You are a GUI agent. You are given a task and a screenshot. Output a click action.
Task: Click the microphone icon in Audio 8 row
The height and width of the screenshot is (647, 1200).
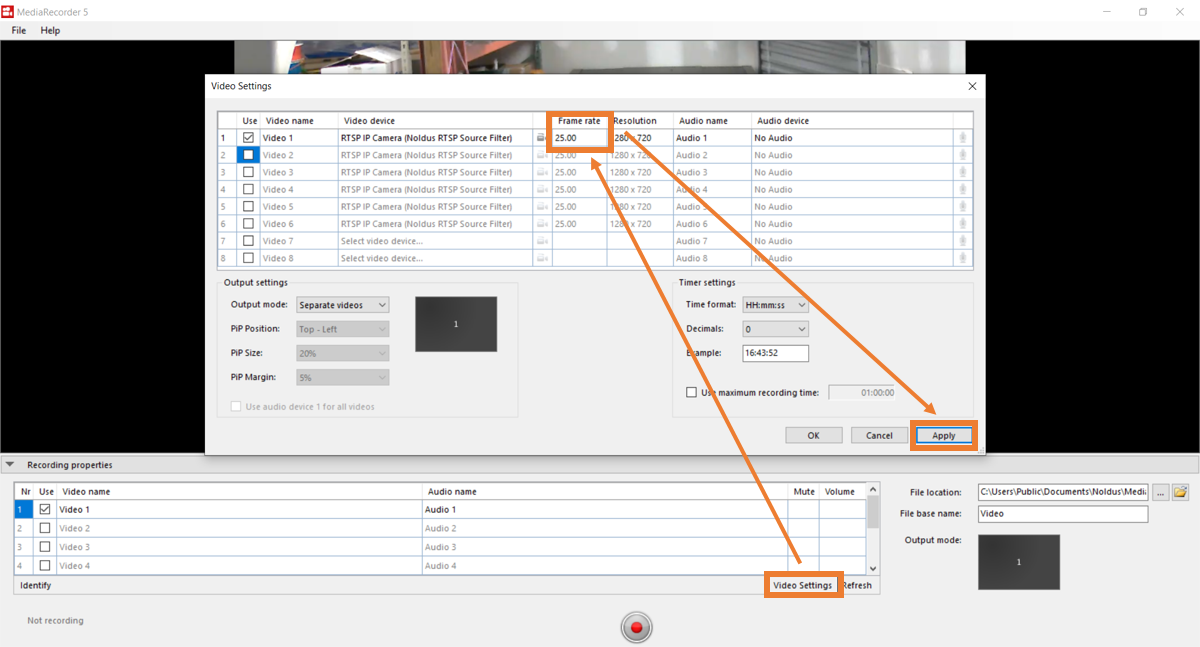(x=963, y=258)
